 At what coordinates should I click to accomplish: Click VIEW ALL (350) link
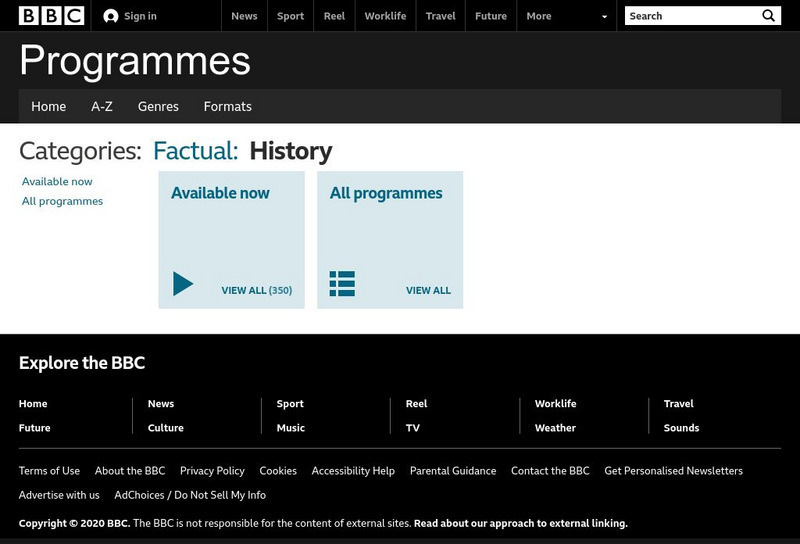point(257,290)
